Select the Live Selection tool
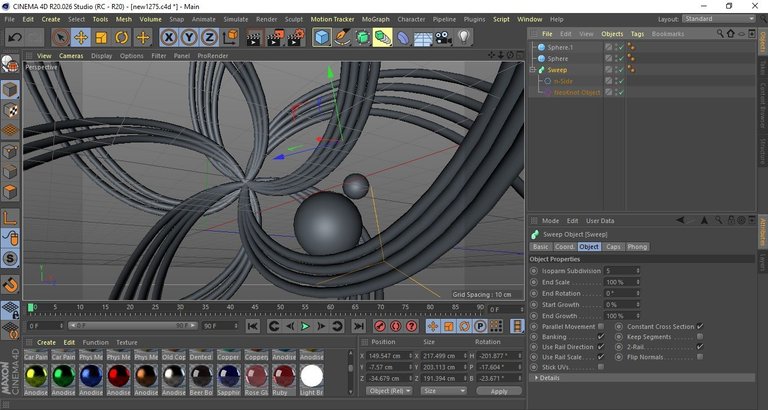Image resolution: width=768 pixels, height=410 pixels. [61, 37]
